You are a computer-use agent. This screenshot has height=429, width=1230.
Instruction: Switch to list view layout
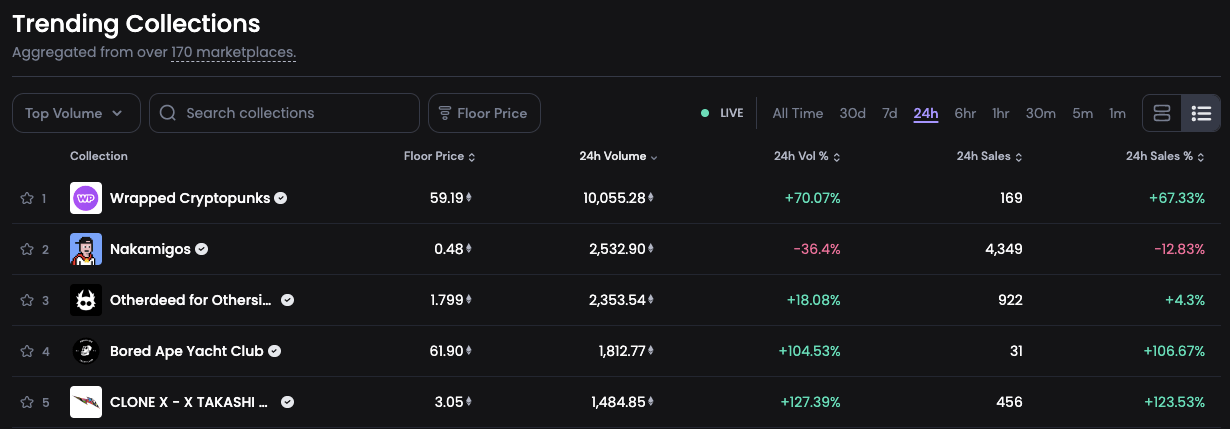pos(1201,113)
